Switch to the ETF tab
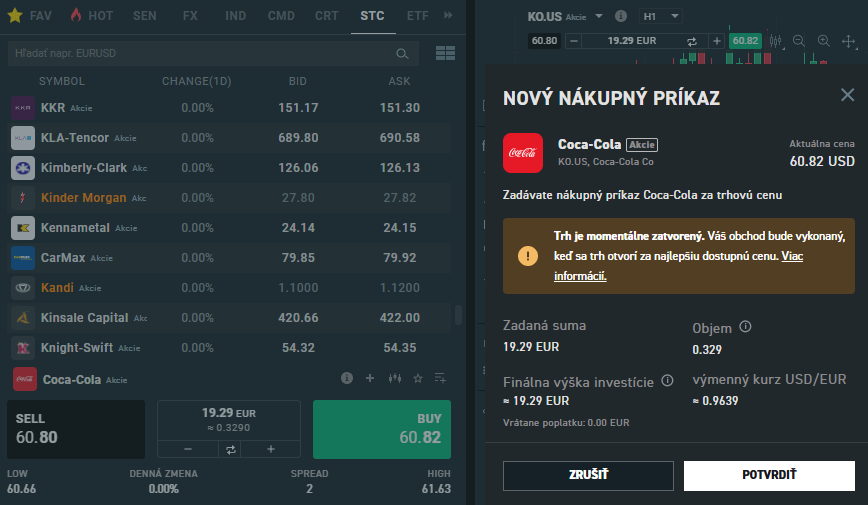868x505 pixels. [418, 16]
